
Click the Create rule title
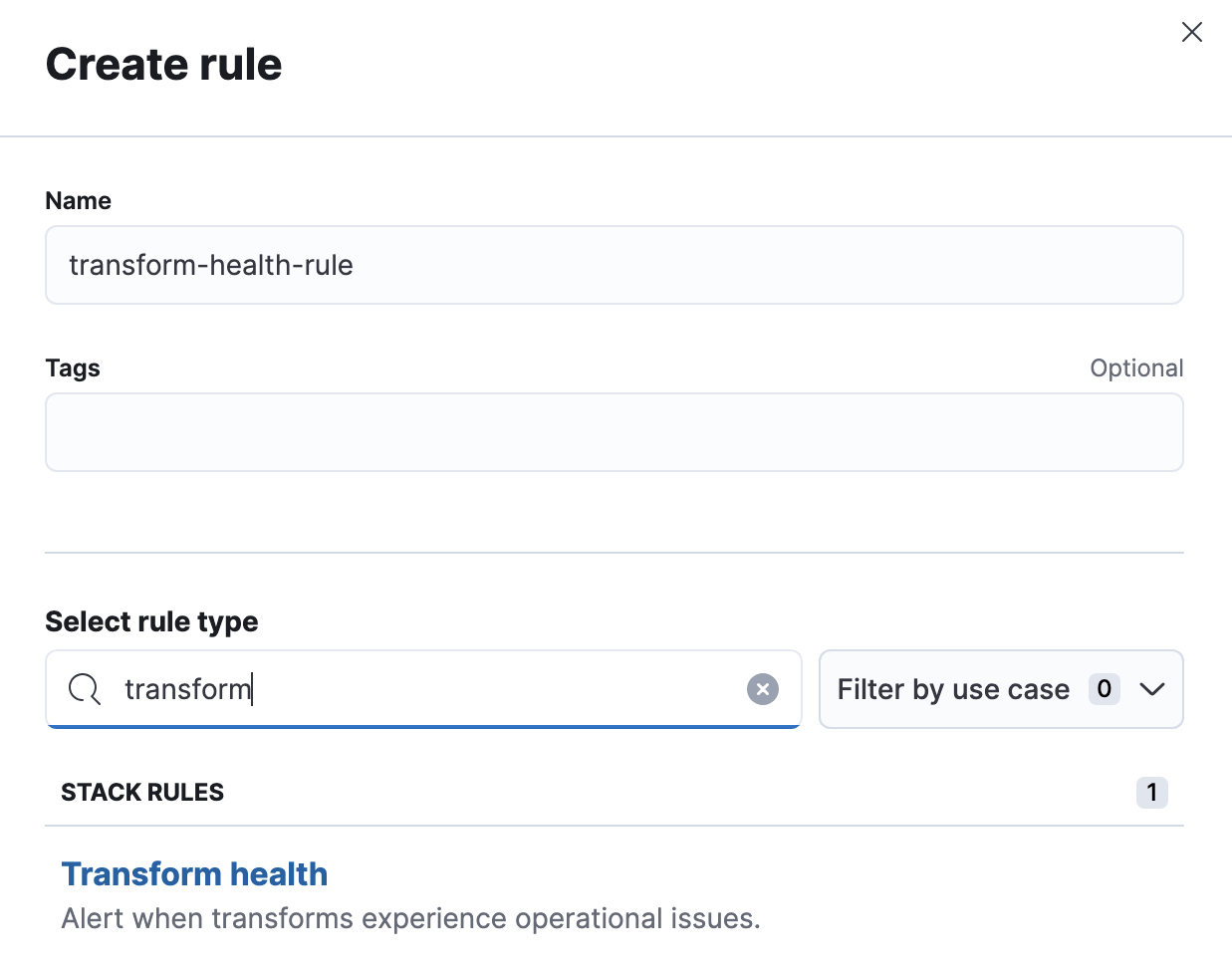[x=163, y=63]
